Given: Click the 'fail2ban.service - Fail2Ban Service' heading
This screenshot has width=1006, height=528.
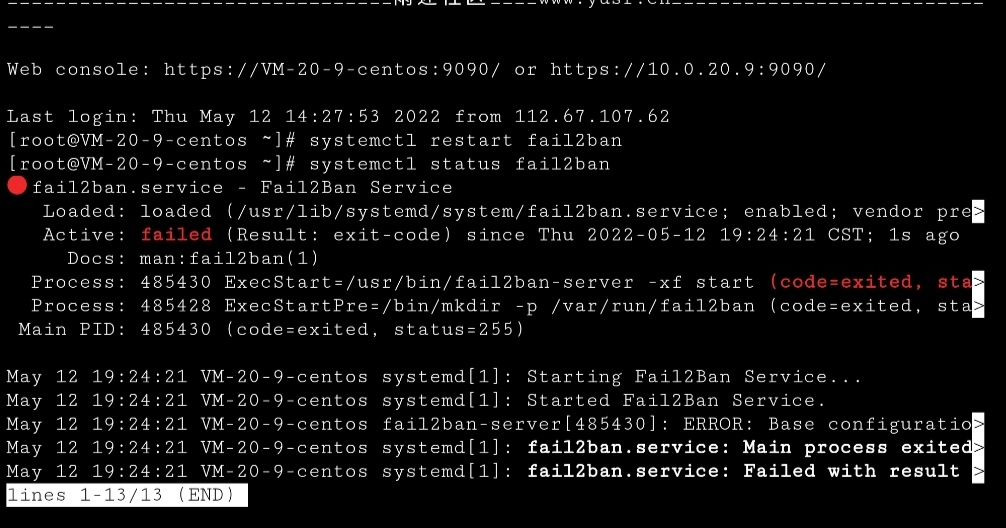Looking at the screenshot, I should 243,188.
